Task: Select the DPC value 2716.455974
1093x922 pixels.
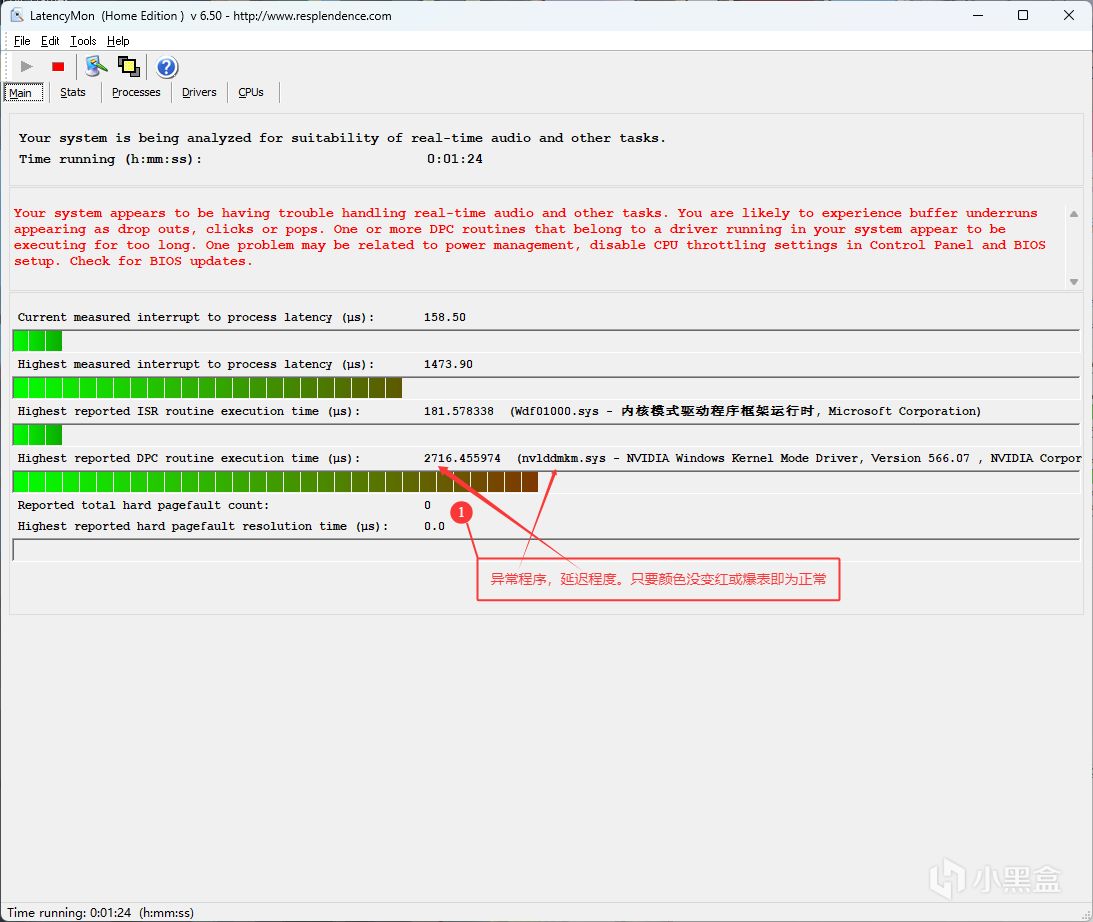Action: [462, 458]
